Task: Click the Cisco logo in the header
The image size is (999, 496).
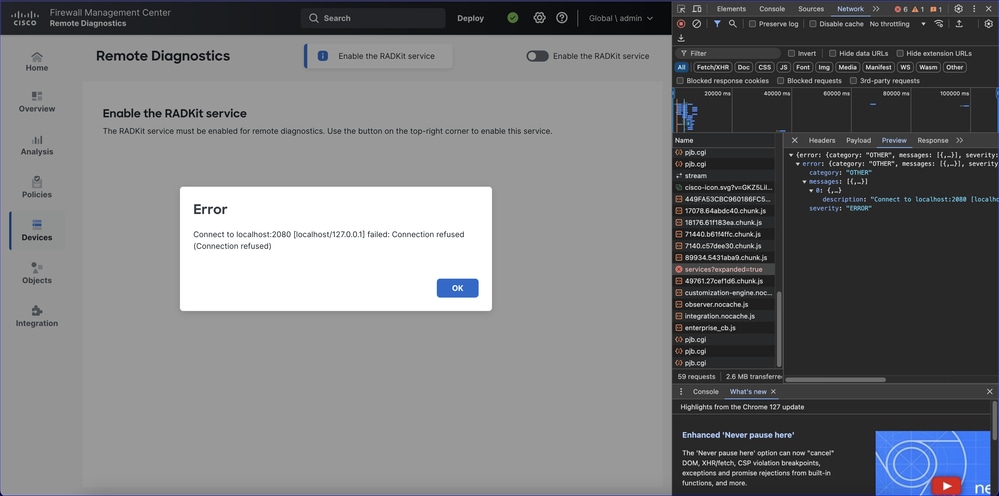Action: (x=25, y=18)
